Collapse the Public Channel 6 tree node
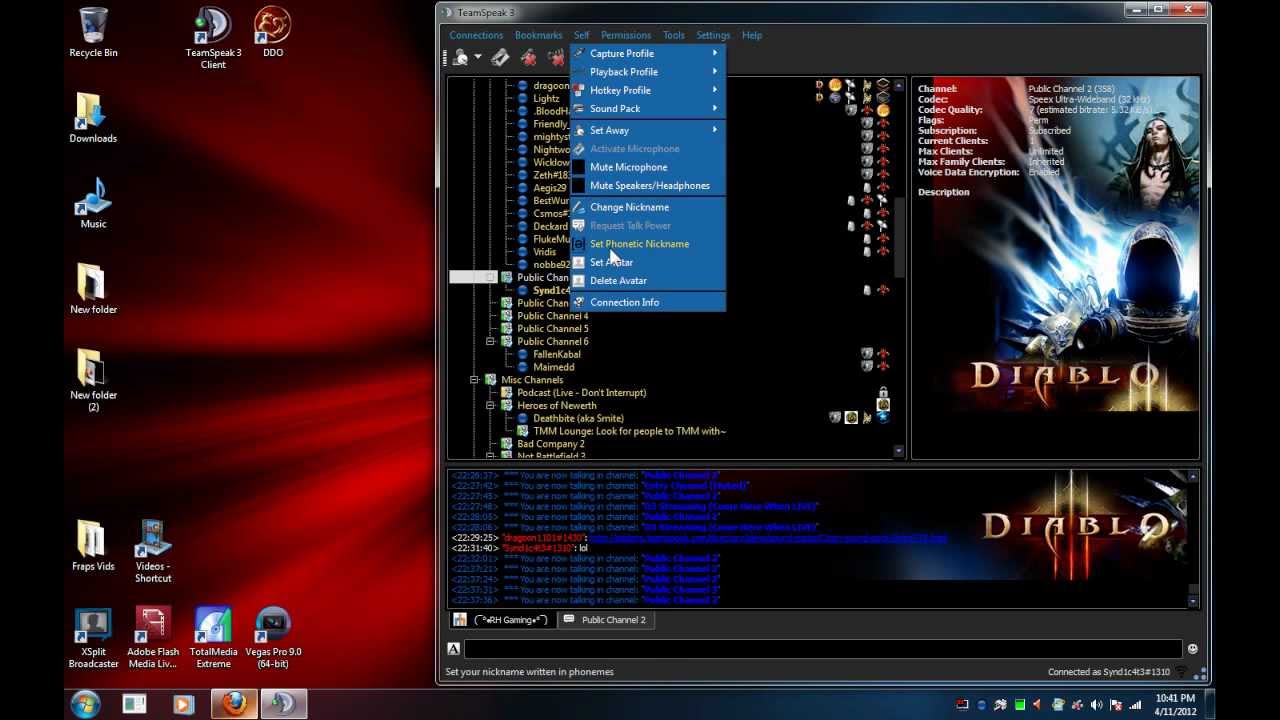 point(490,341)
